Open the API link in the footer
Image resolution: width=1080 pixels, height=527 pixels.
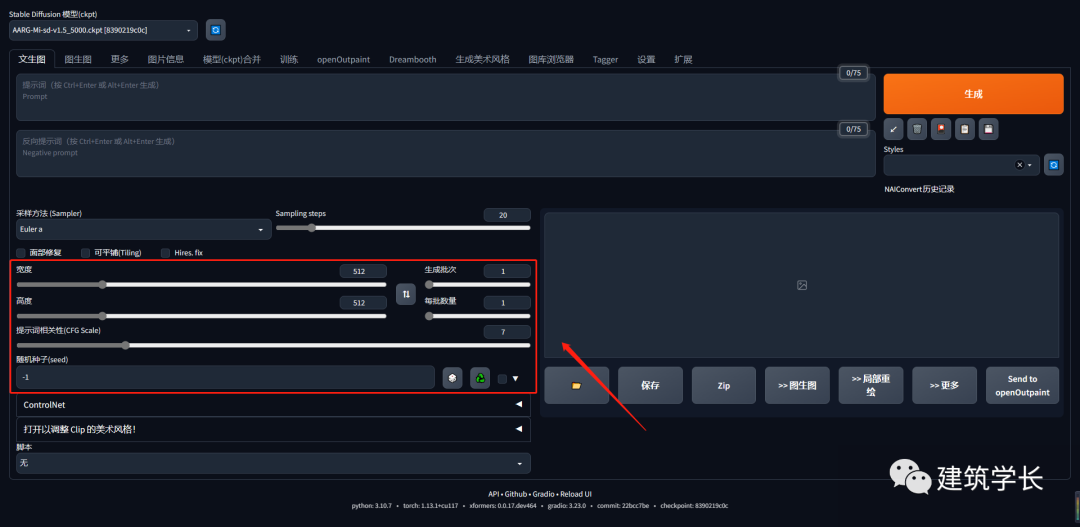pyautogui.click(x=493, y=494)
